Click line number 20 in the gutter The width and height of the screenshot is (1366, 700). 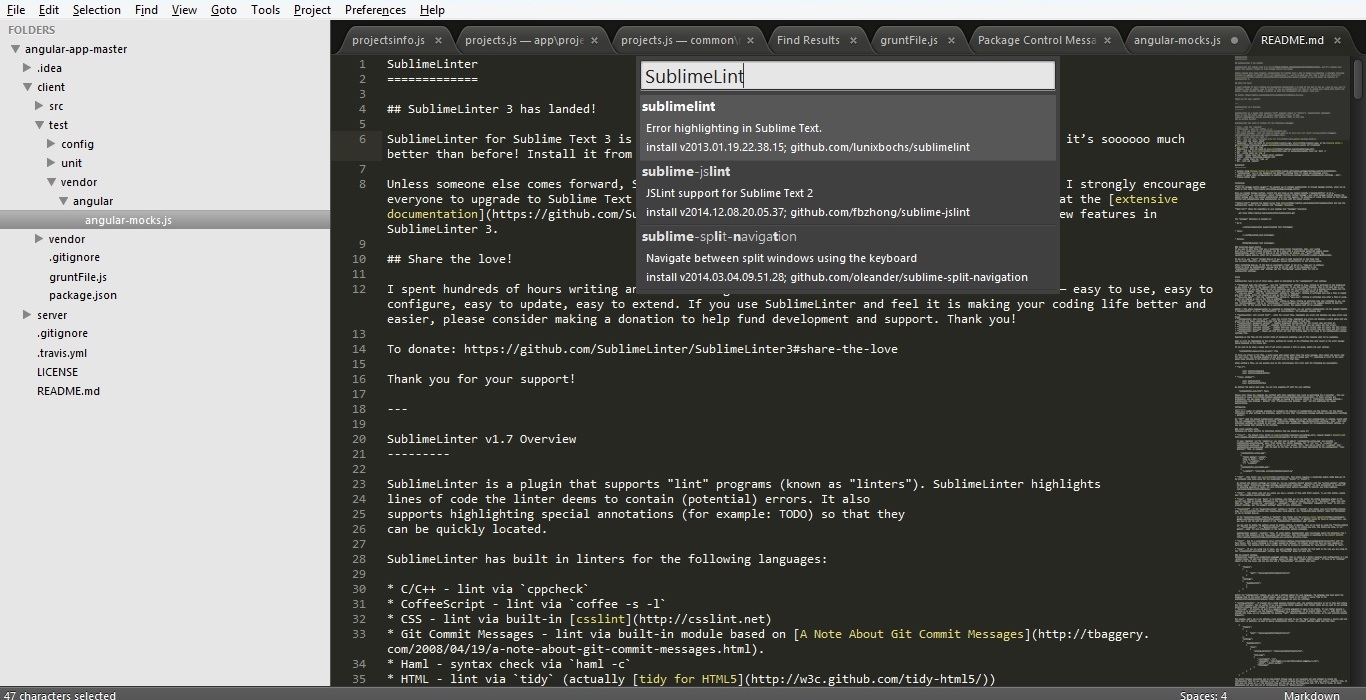coord(359,439)
